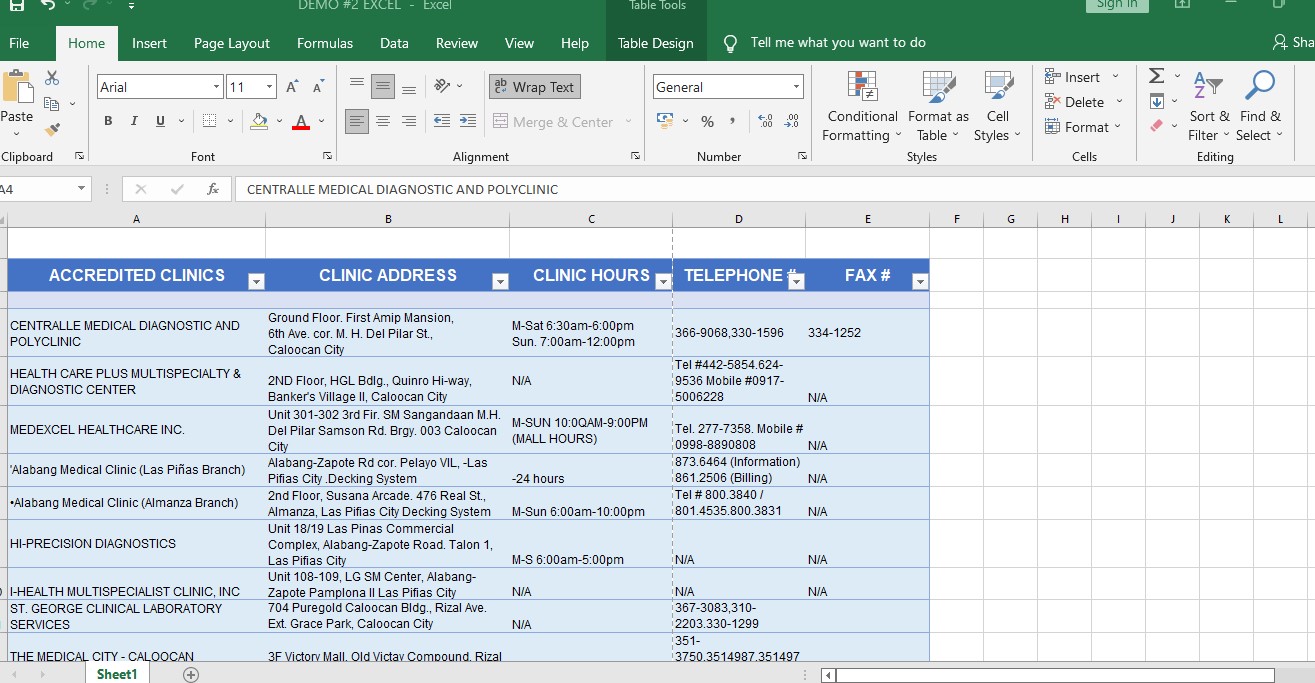Click AutoSum sigma icon
The image size is (1315, 683).
pyautogui.click(x=1157, y=76)
